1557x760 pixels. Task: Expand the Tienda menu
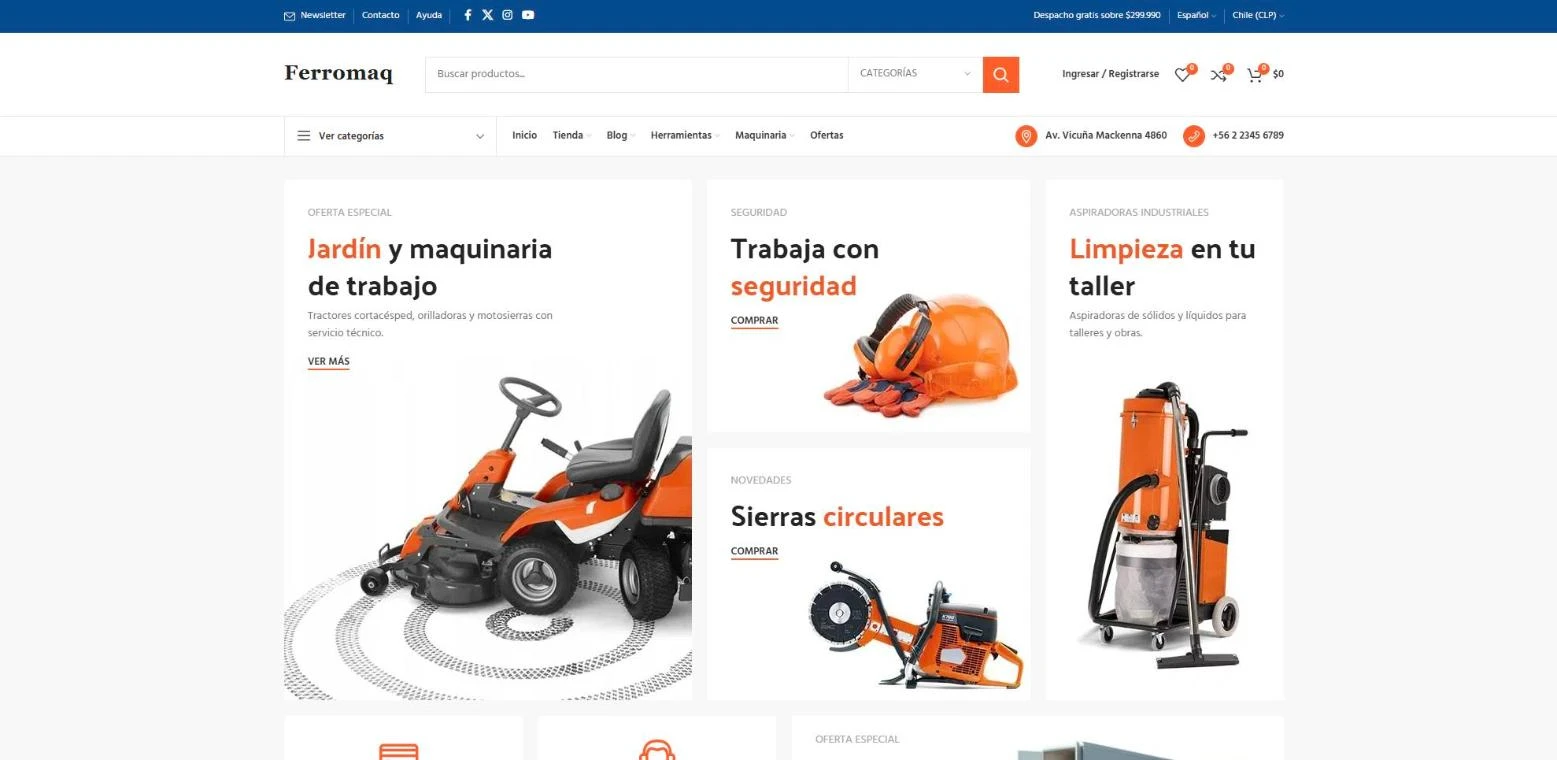571,136
